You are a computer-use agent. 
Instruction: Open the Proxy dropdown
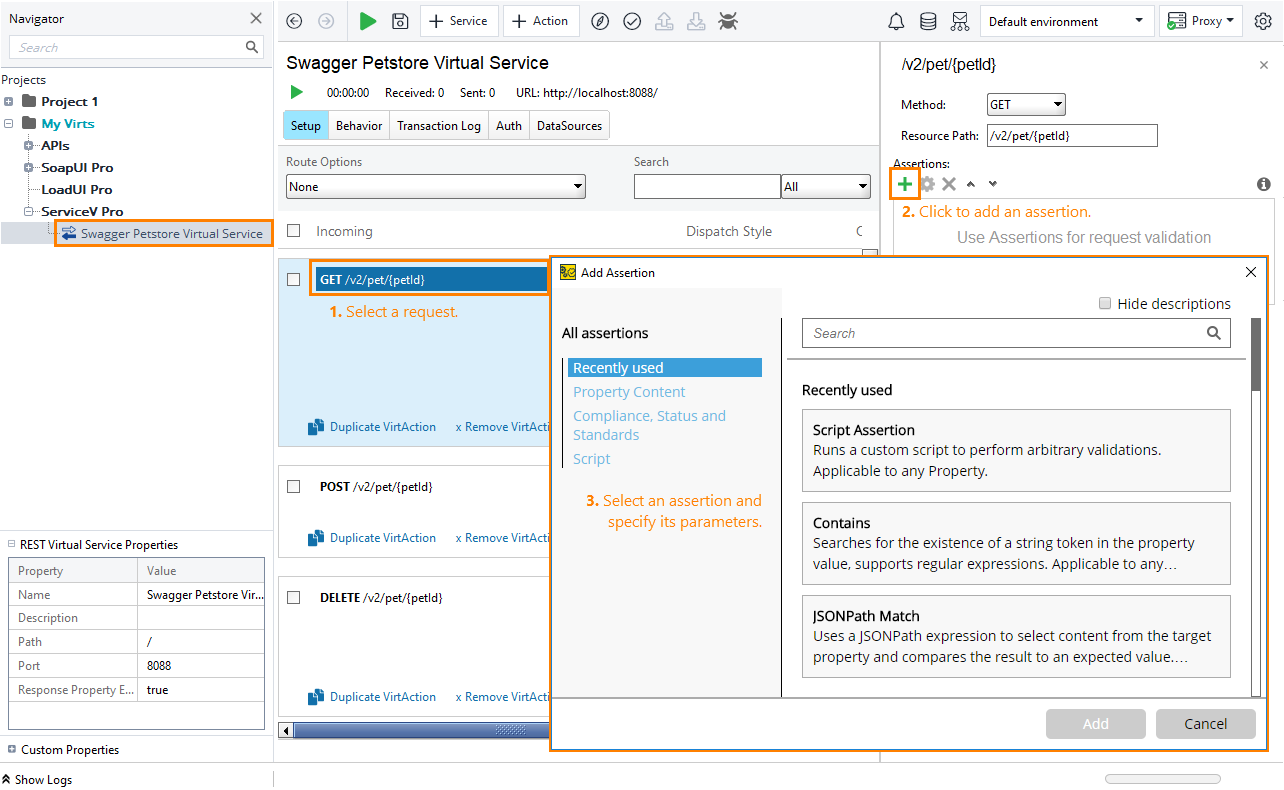click(x=1200, y=21)
